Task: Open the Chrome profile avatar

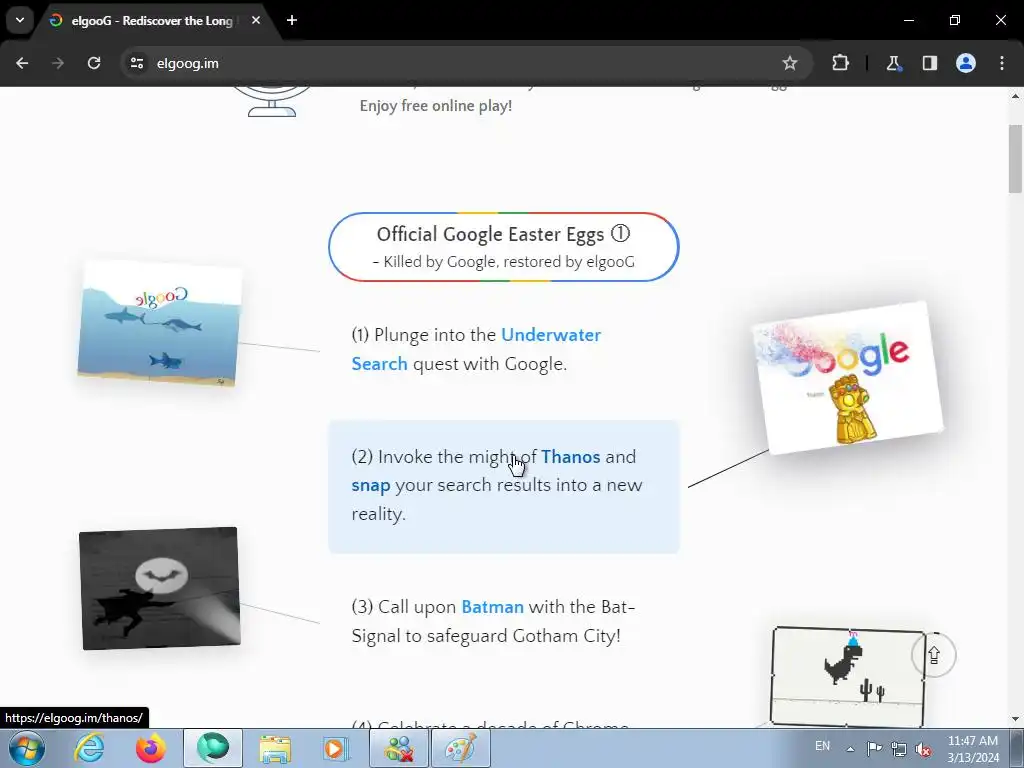Action: point(966,63)
